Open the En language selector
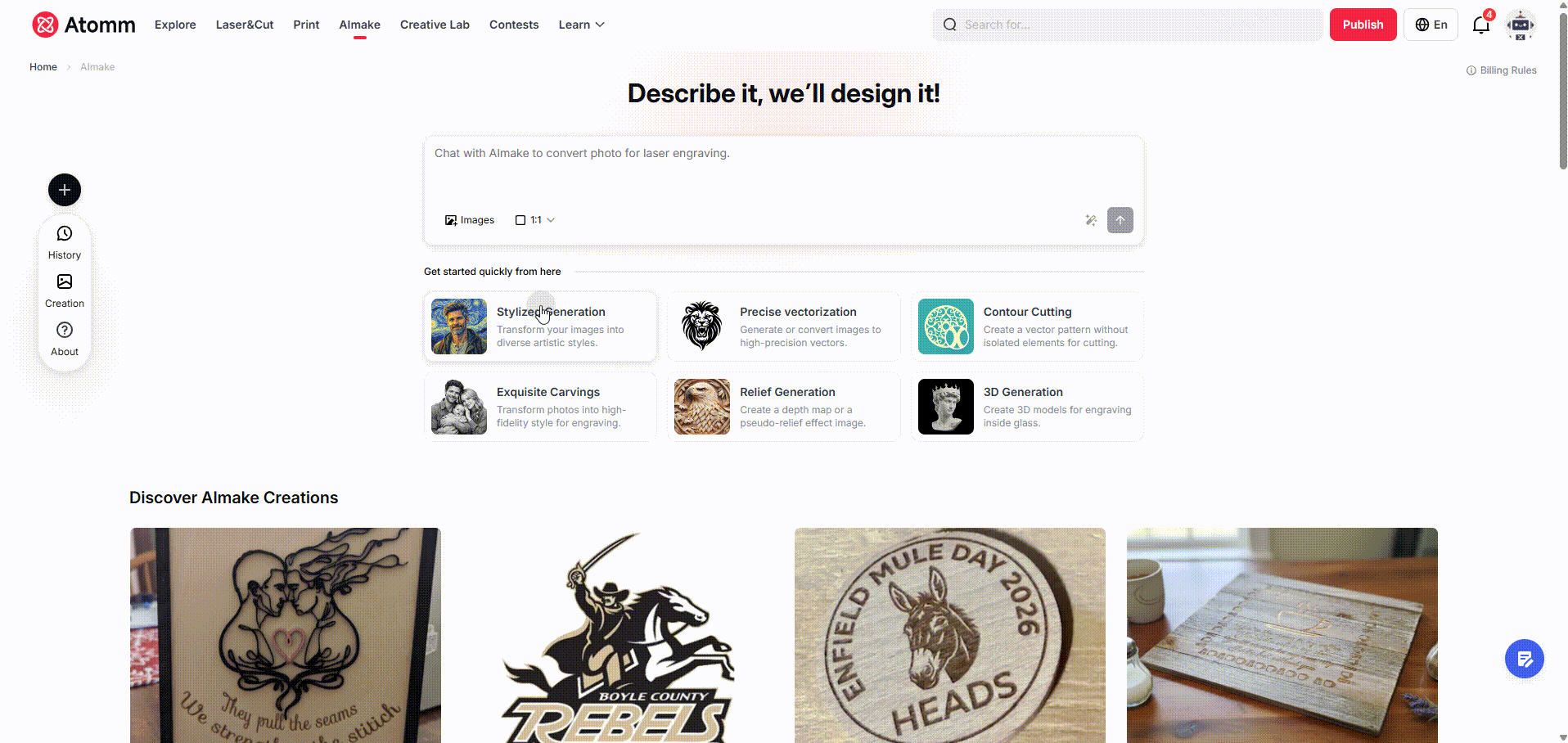Image resolution: width=1568 pixels, height=743 pixels. [x=1431, y=25]
